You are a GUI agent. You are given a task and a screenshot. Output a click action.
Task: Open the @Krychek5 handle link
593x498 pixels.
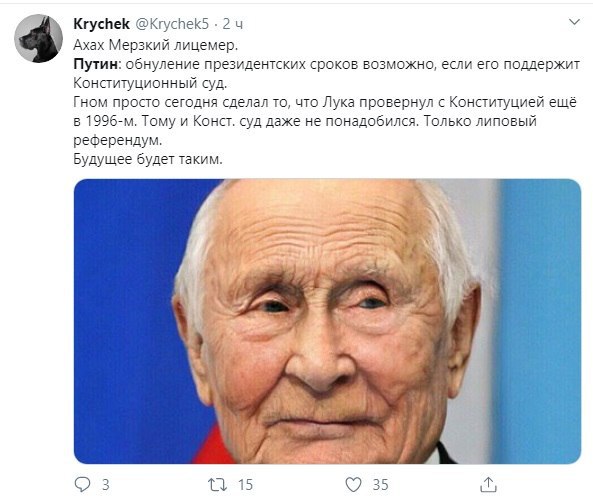coord(172,23)
